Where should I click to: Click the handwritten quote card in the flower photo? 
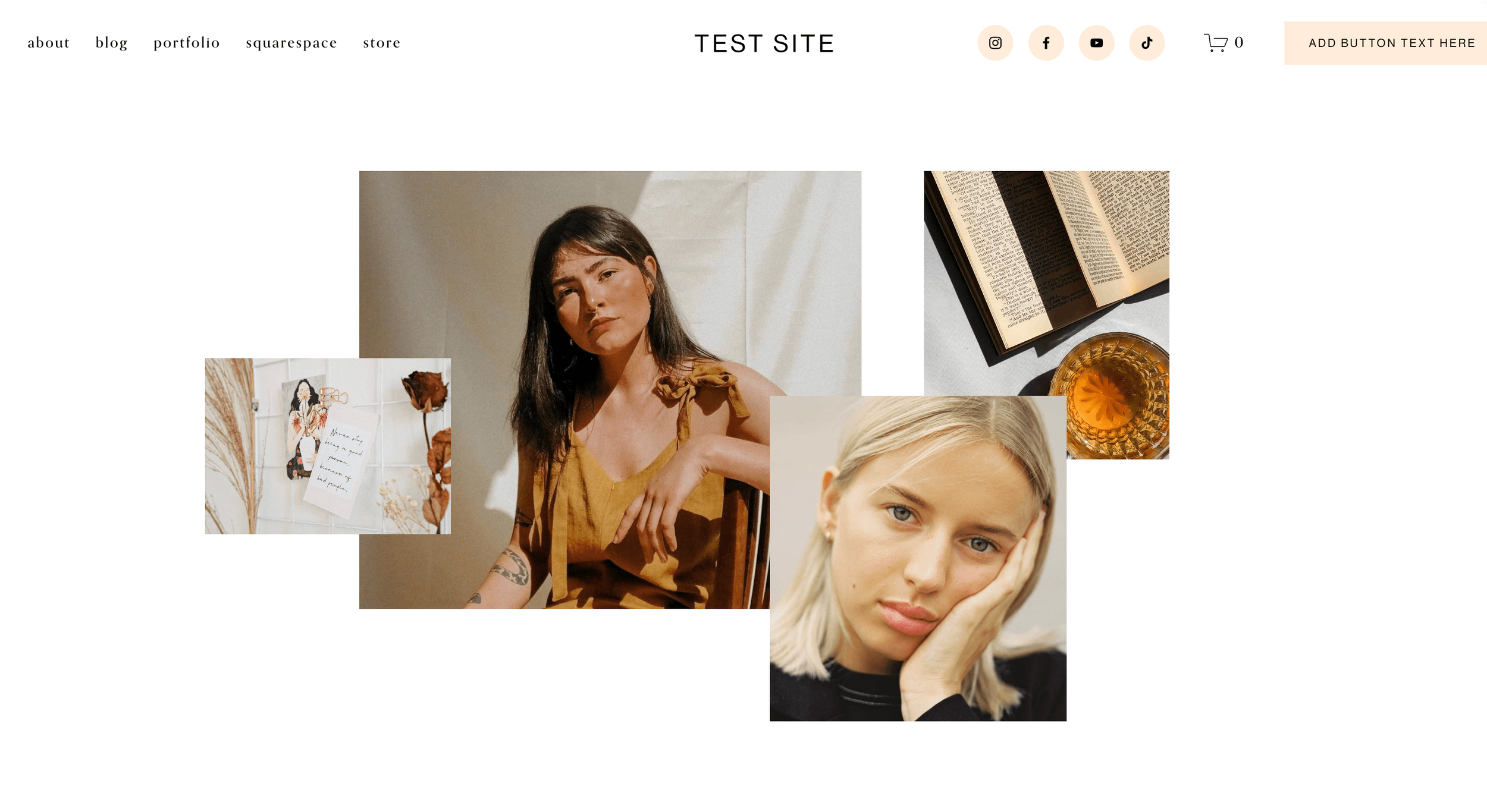click(x=340, y=461)
